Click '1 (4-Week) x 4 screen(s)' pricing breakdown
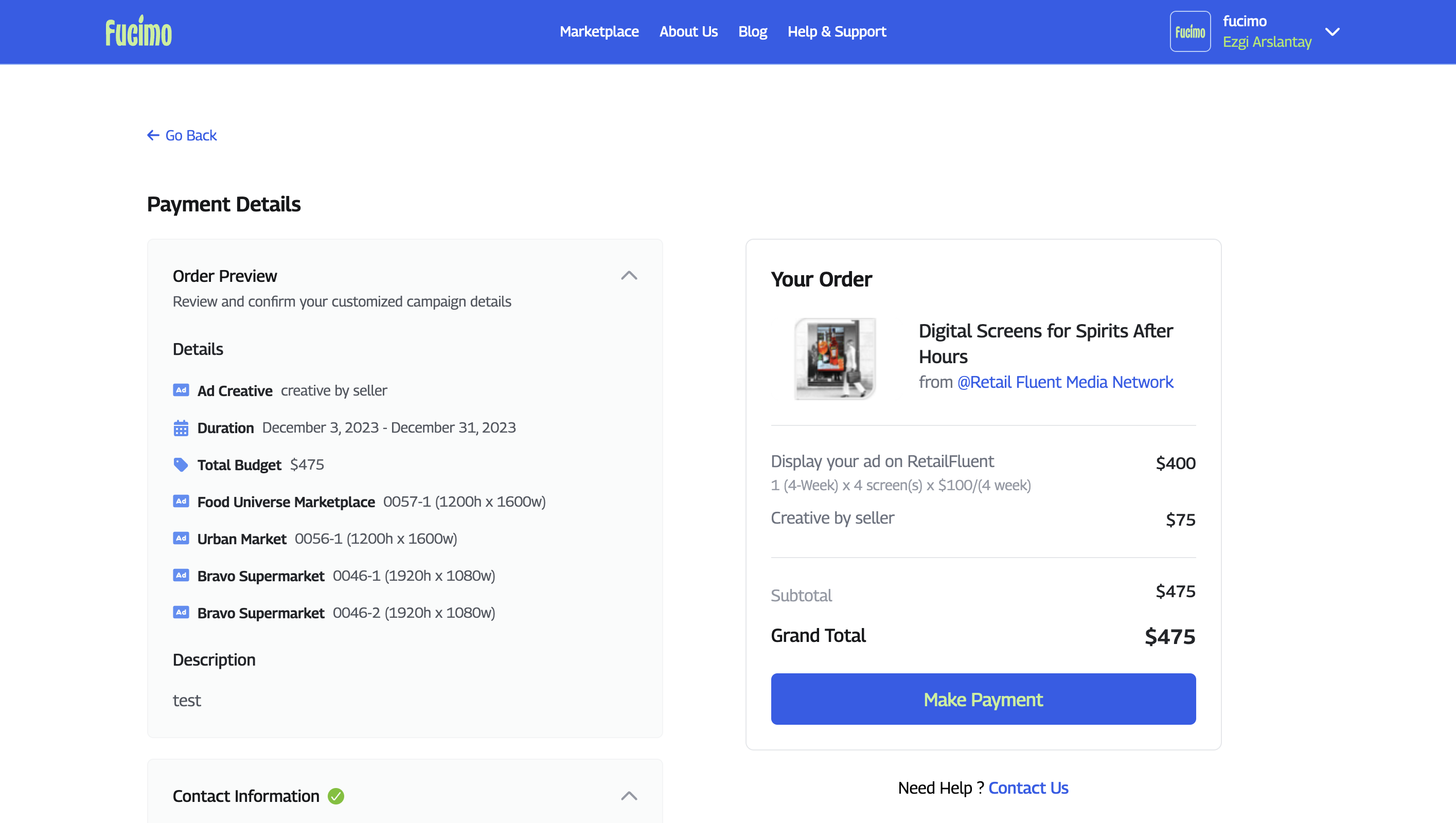This screenshot has width=1456, height=823. click(x=901, y=485)
